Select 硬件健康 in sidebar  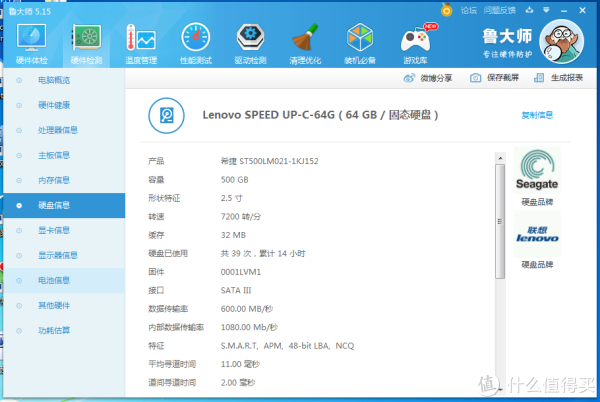coord(64,105)
